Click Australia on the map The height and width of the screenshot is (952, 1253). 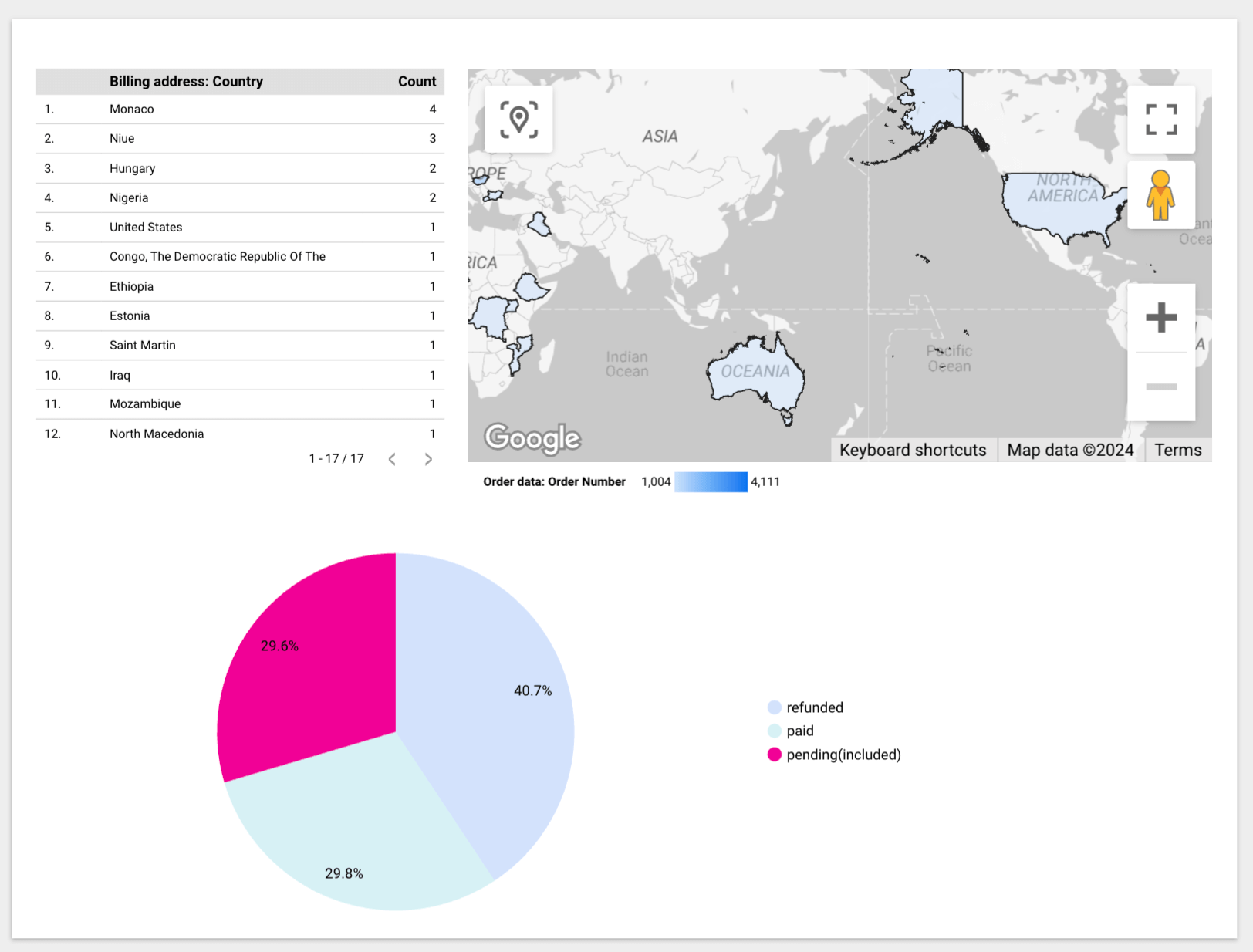756,374
